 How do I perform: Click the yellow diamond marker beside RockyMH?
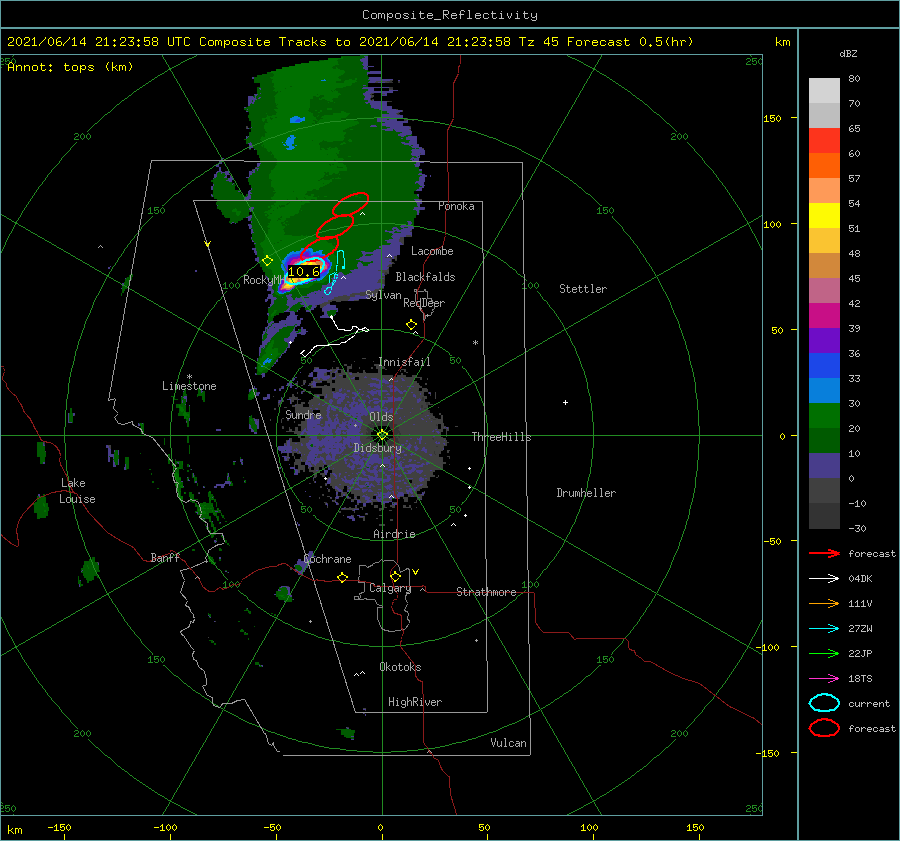tap(267, 261)
